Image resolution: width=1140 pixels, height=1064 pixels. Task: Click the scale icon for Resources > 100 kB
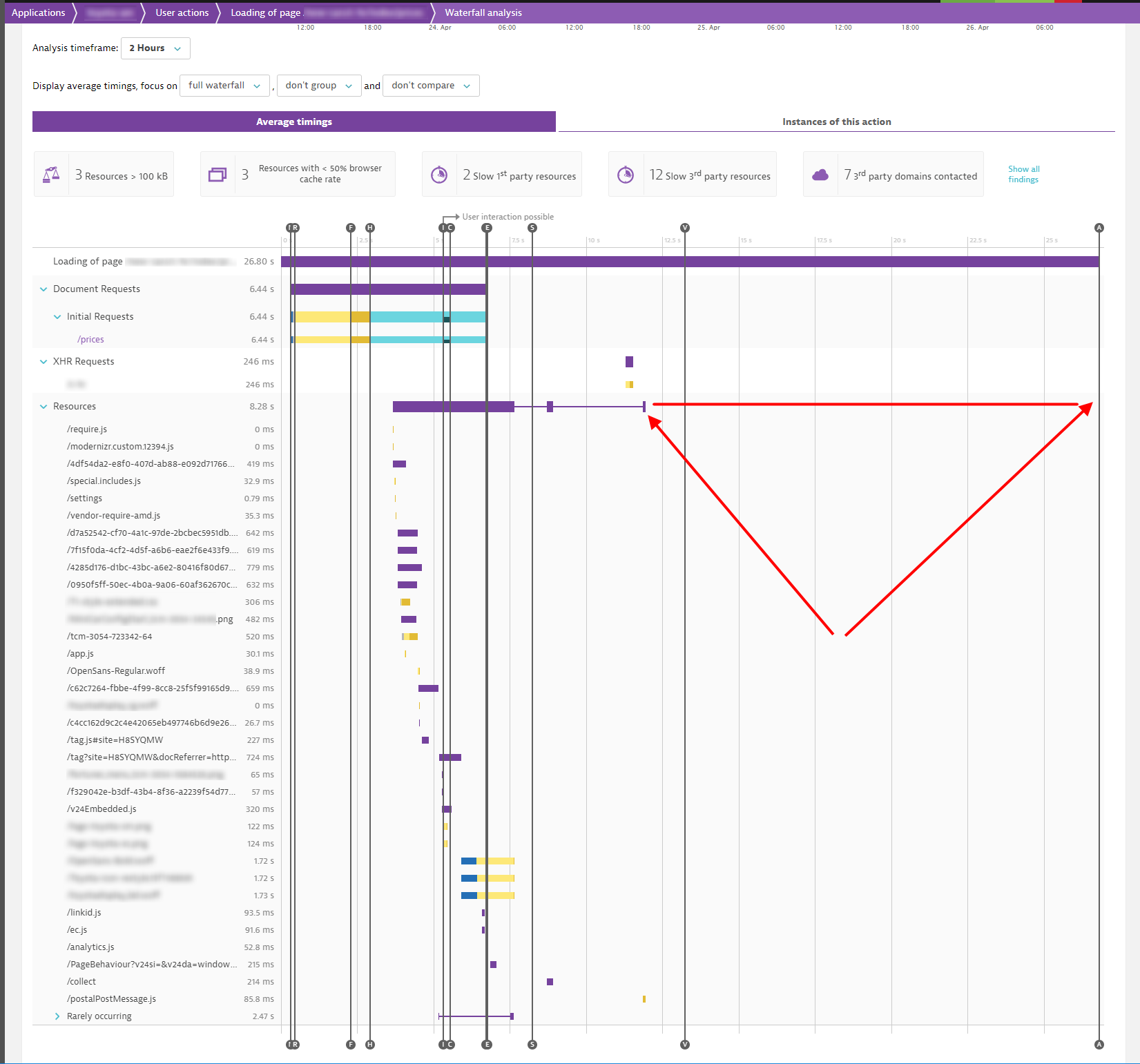pos(51,175)
